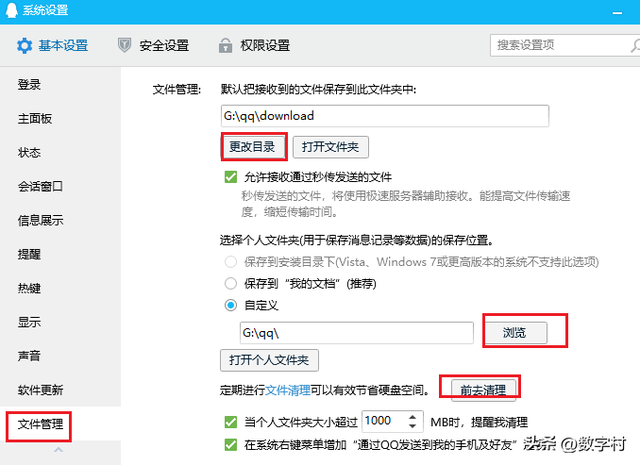Click the 打开文件夹 button
Screen dimensions: 640x465
pos(331,147)
